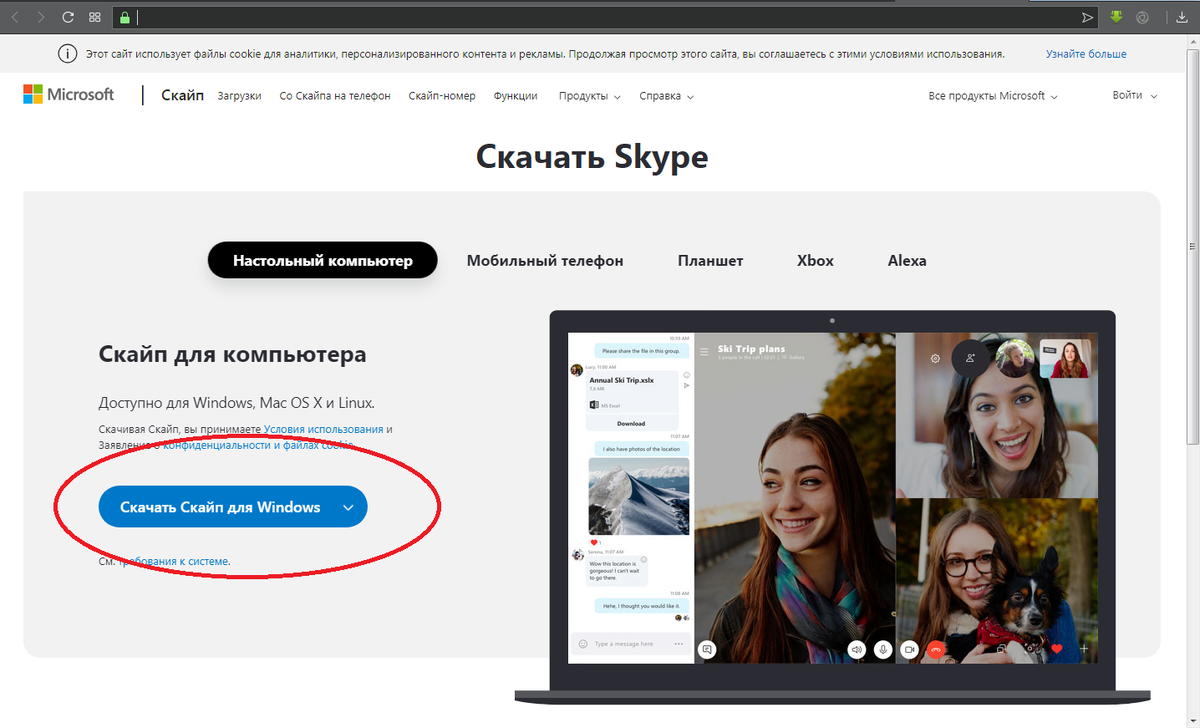Screen dimensions: 1200x728
Task: Switch to Мобильный телефон tab
Action: point(545,260)
